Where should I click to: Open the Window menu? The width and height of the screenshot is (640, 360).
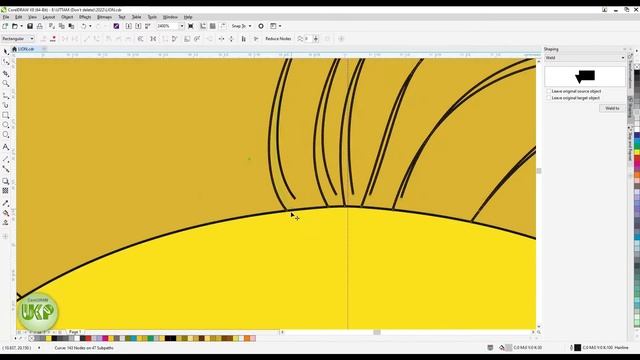pos(170,17)
